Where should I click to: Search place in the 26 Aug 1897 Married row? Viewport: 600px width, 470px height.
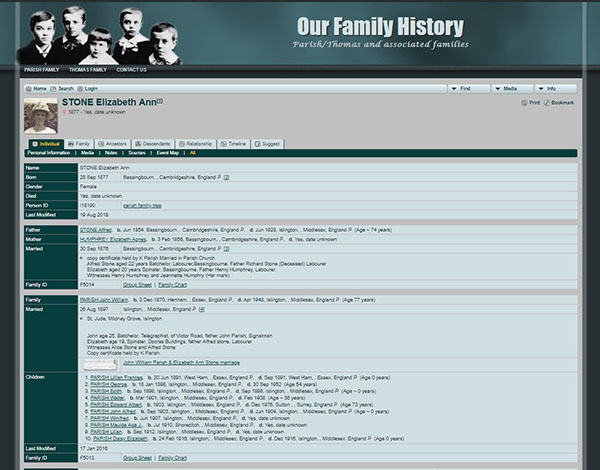(195, 309)
